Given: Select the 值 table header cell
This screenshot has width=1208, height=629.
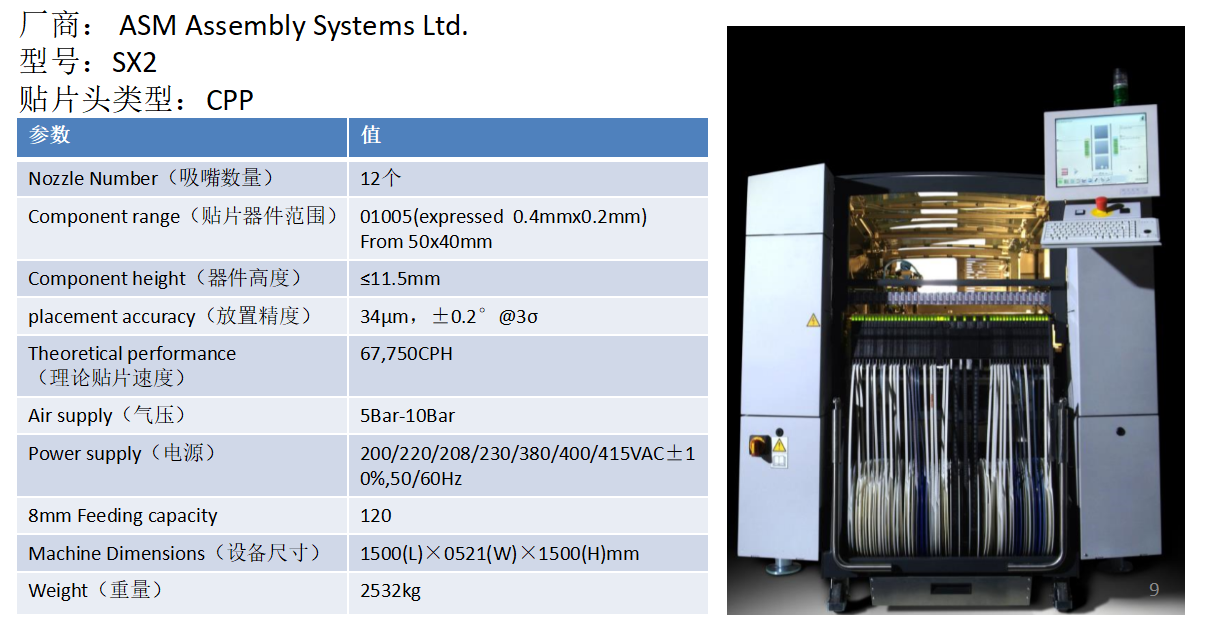Looking at the screenshot, I should pos(527,136).
